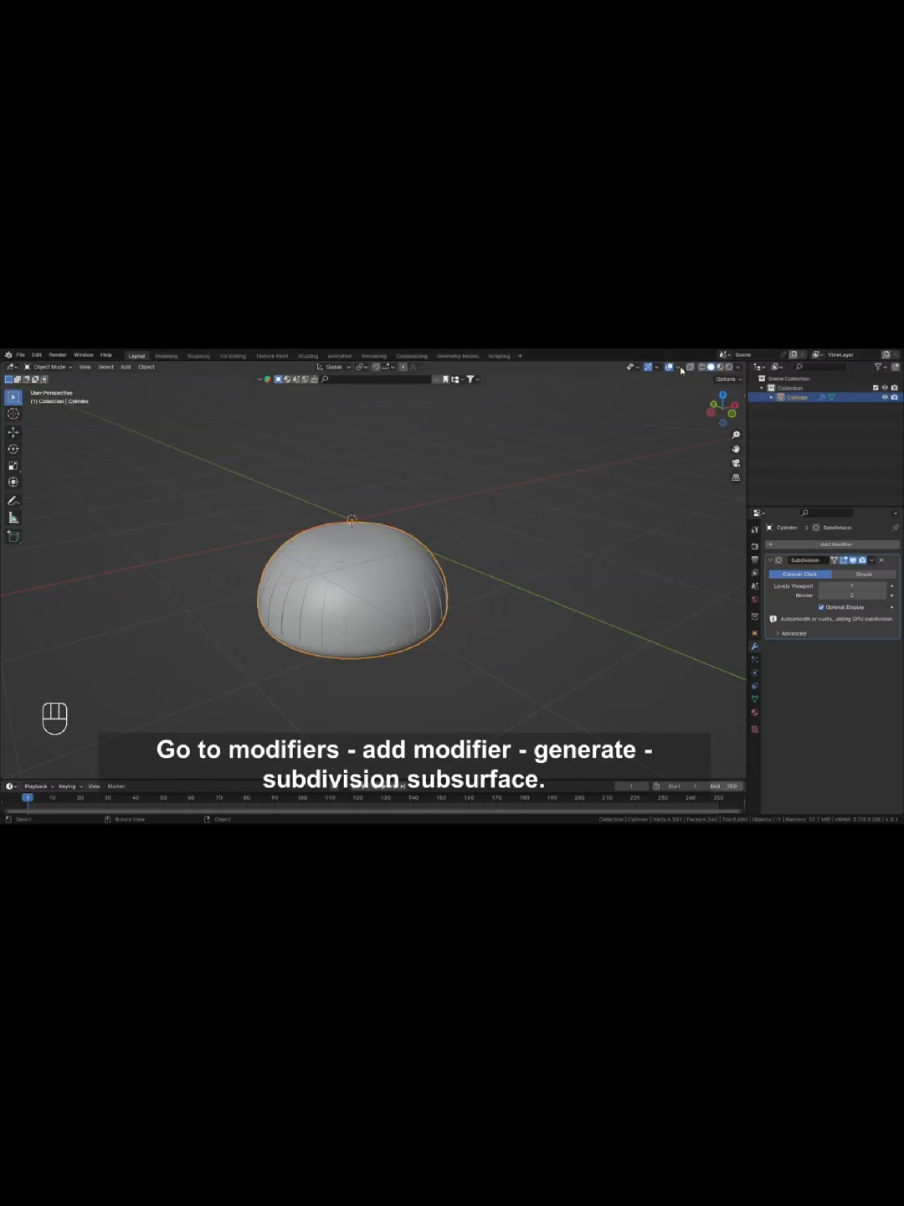904x1206 pixels.
Task: Pick the Annotate pencil tool
Action: point(13,500)
